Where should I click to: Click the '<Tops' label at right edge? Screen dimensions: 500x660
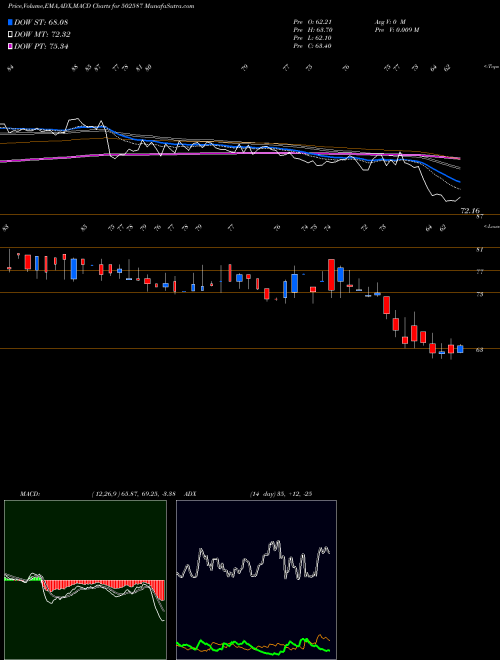point(491,67)
